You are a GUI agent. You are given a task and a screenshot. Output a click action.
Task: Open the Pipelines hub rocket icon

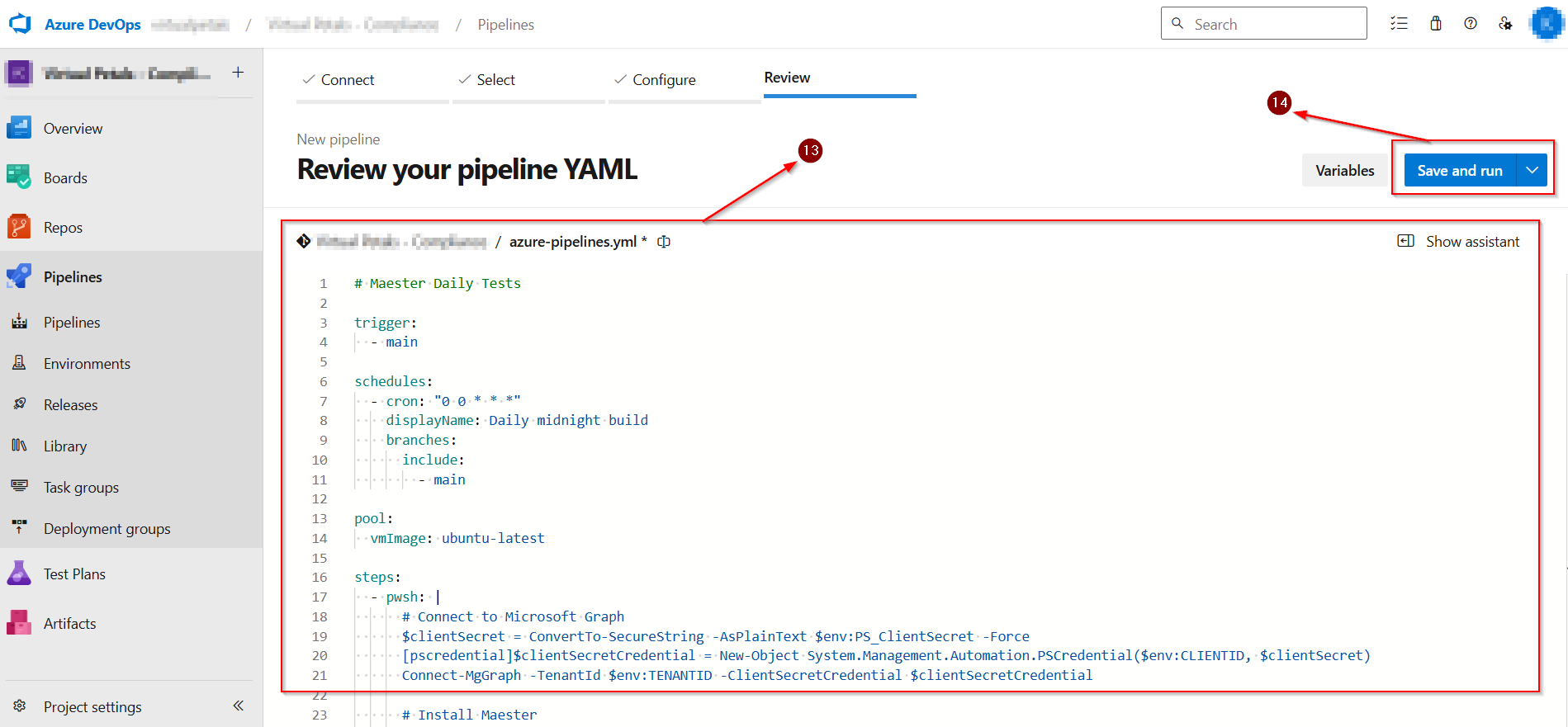[x=19, y=276]
